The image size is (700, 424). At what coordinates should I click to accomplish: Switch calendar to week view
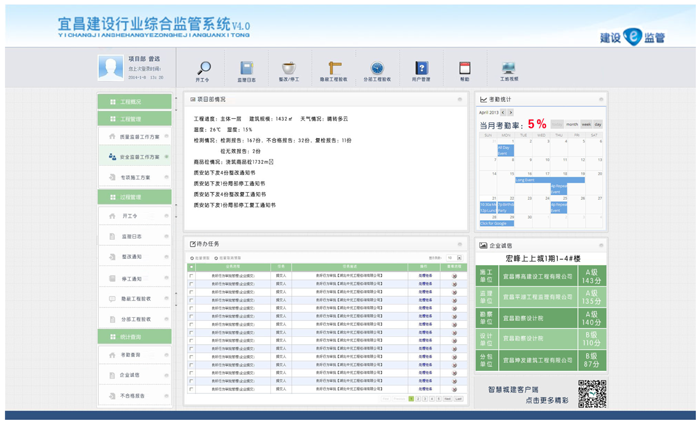click(x=586, y=125)
